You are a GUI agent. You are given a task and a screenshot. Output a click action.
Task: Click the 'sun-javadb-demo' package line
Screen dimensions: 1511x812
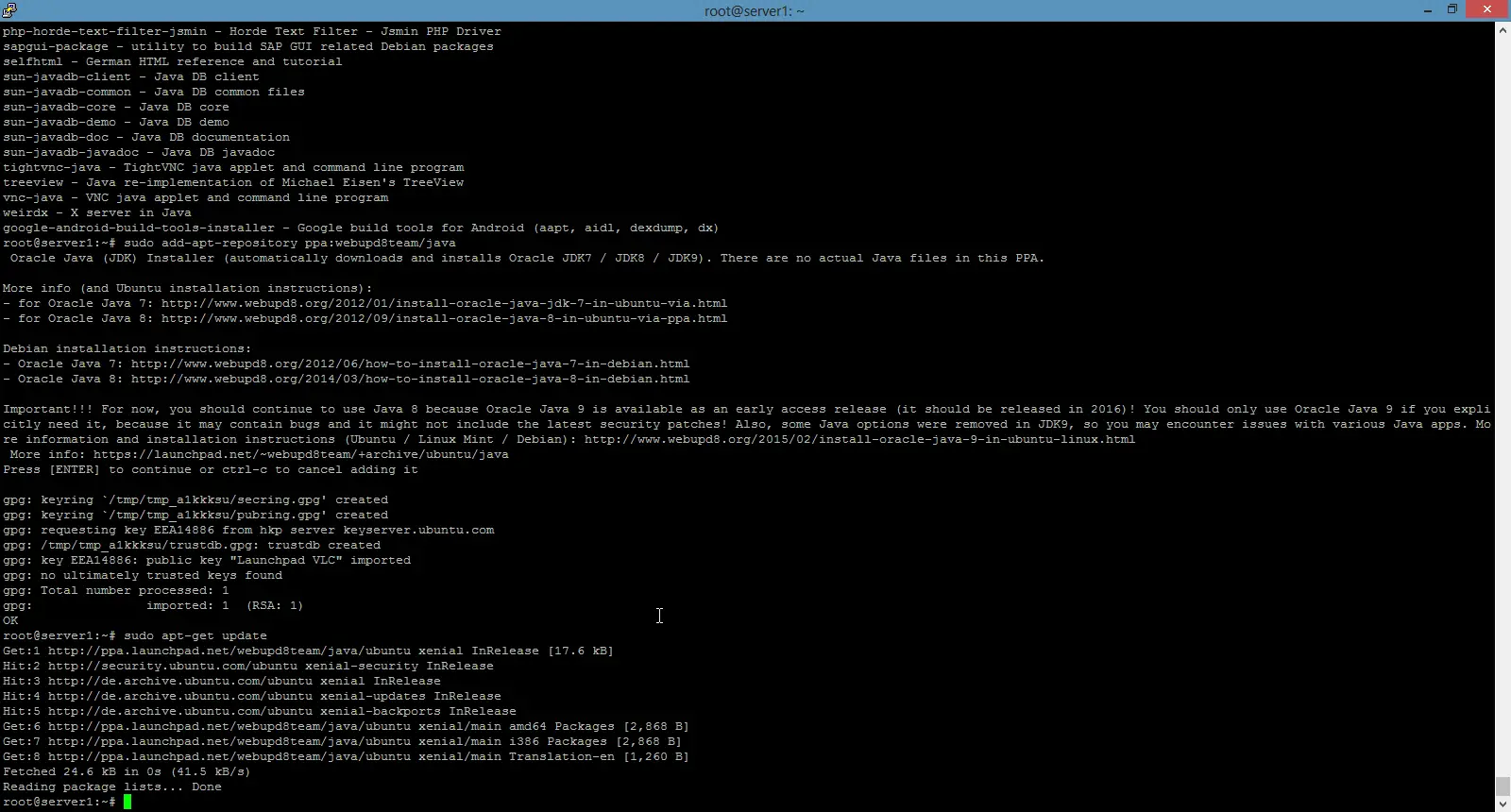point(116,122)
